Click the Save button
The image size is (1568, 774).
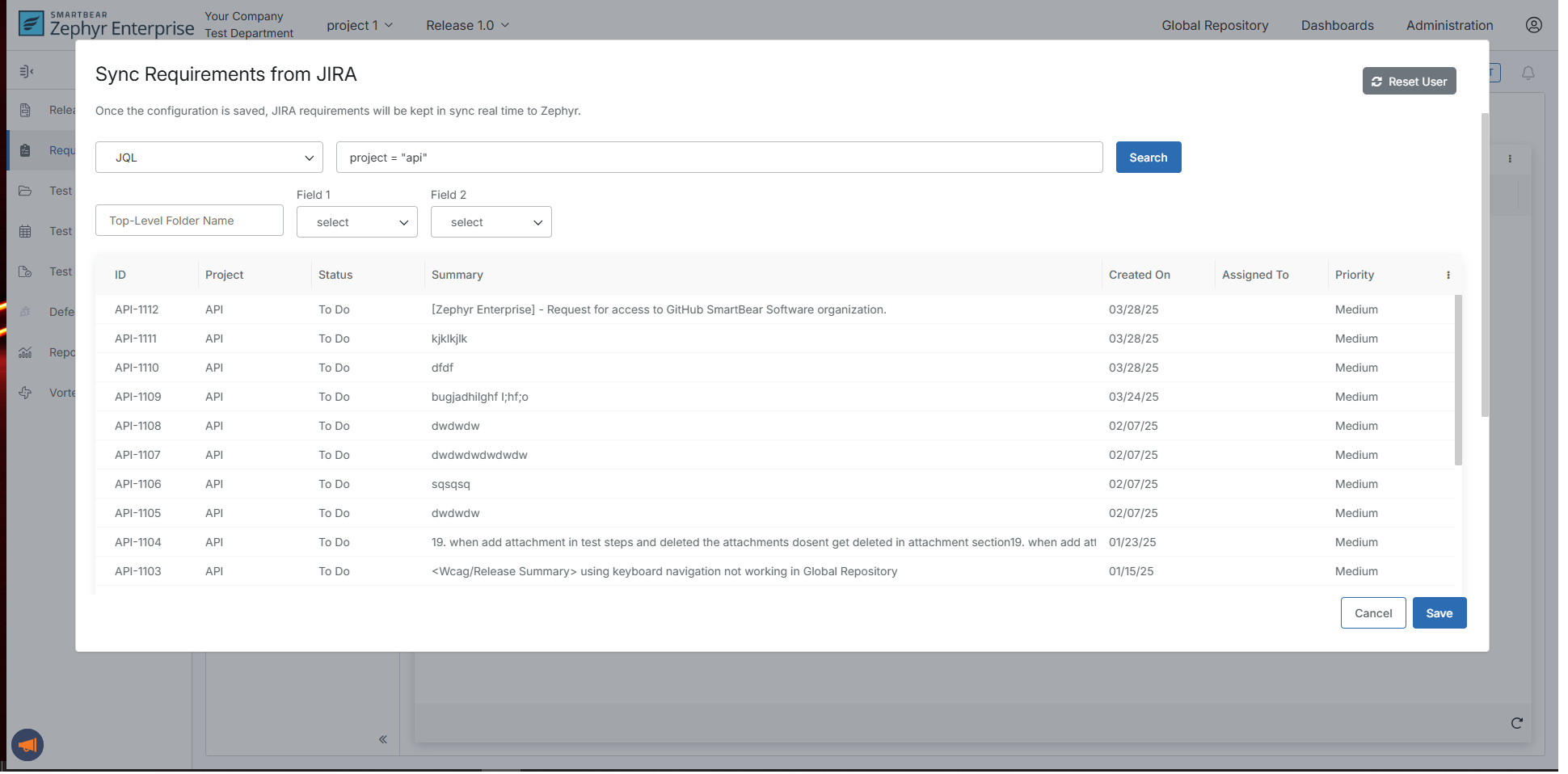1439,613
